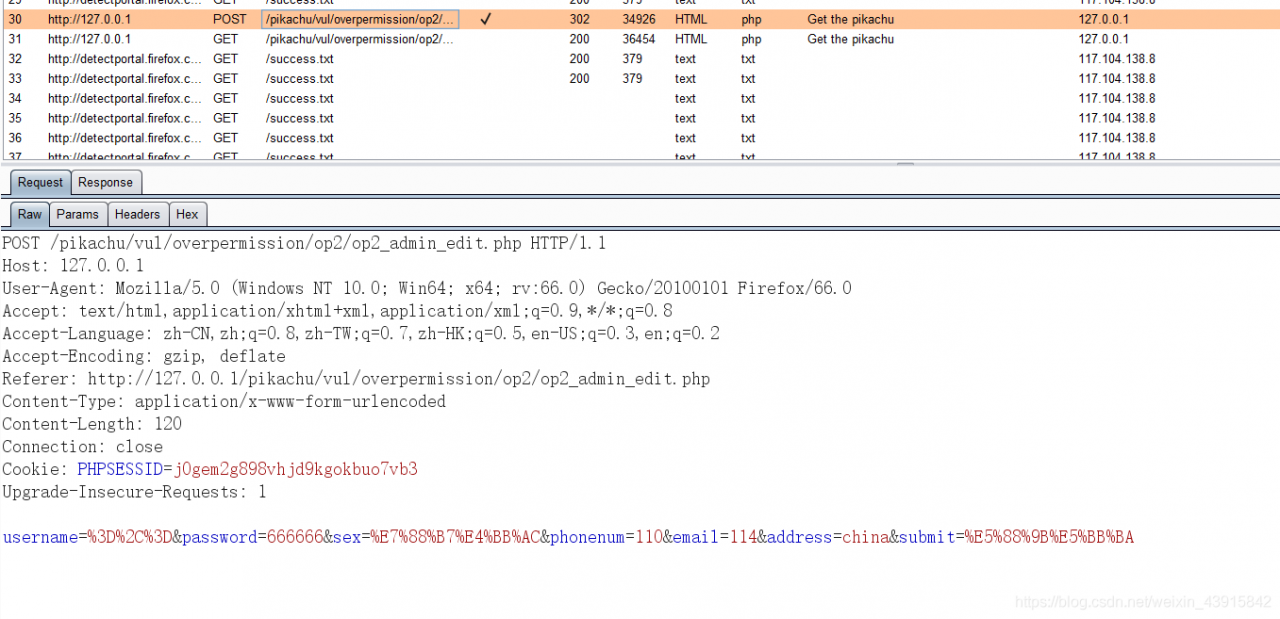Click the Get the pikachu title in row 30

851,19
